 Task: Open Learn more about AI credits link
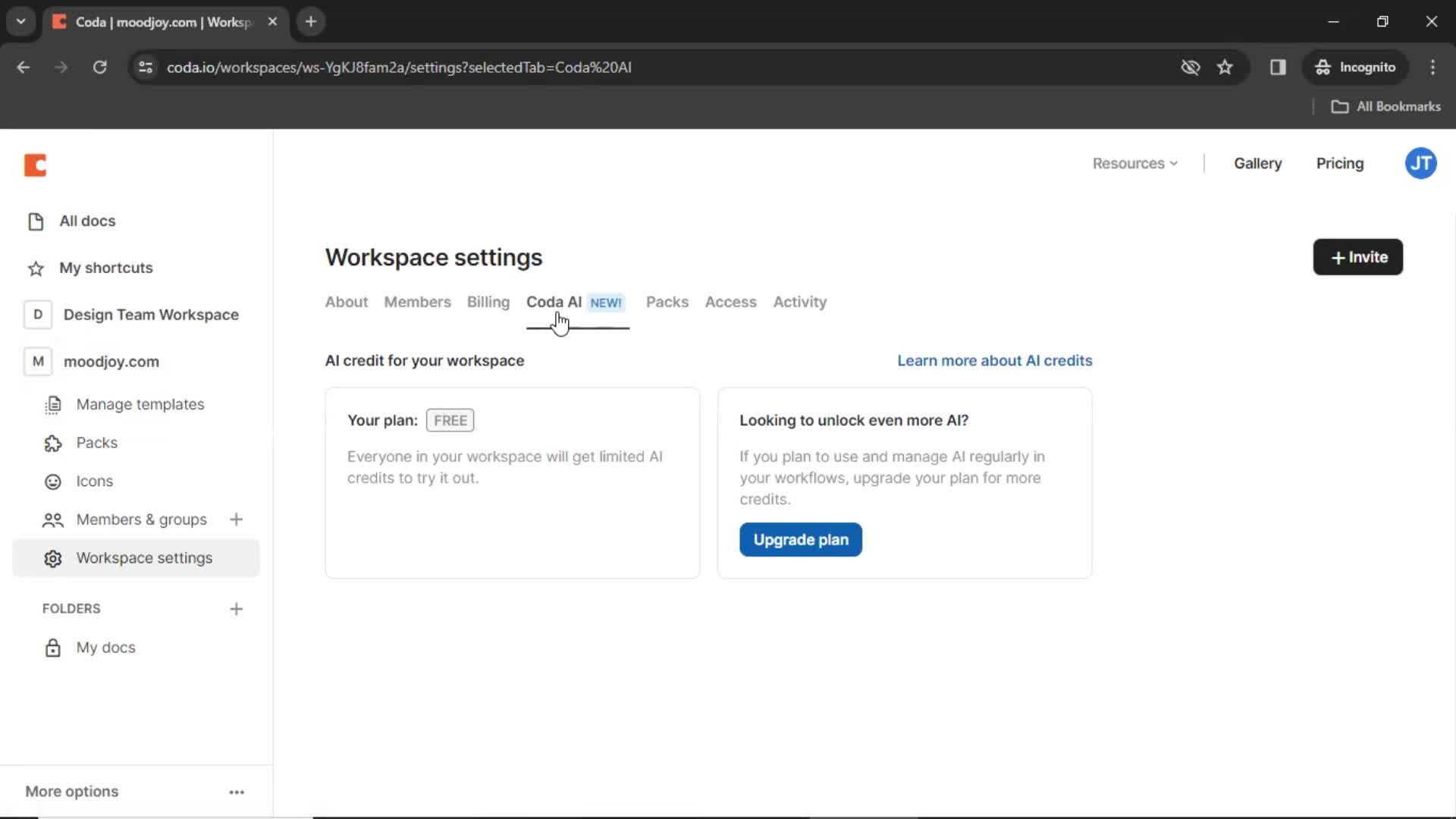pyautogui.click(x=995, y=361)
